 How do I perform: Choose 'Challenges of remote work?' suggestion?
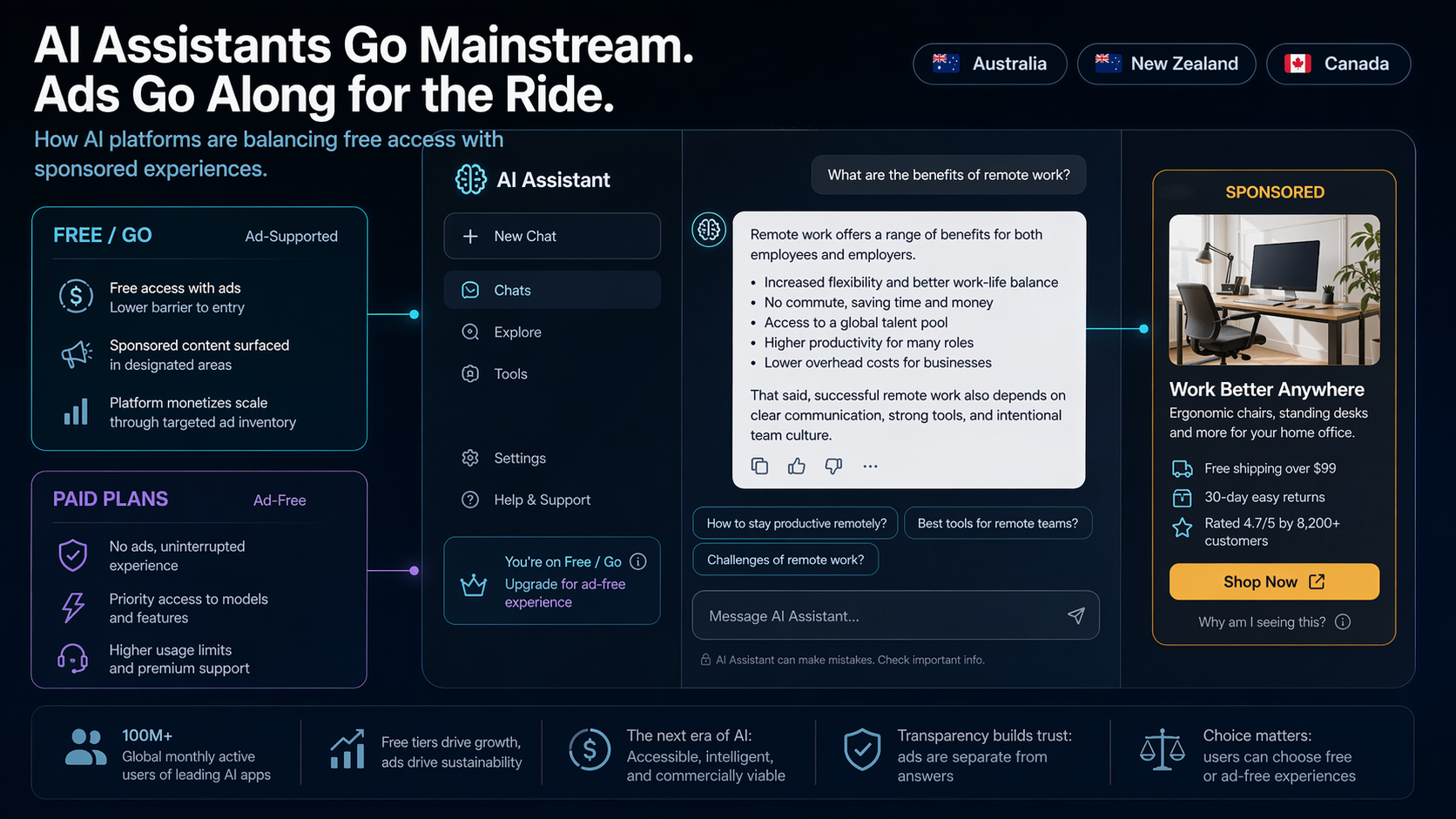pos(785,560)
